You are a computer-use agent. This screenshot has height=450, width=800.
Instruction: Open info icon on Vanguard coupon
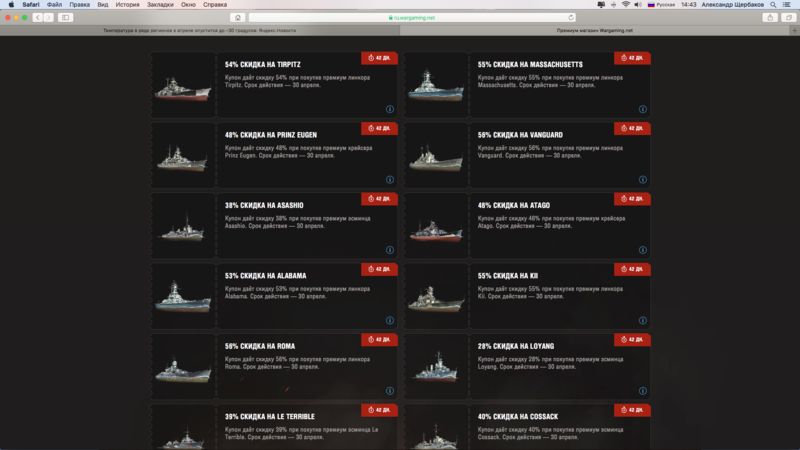643,180
